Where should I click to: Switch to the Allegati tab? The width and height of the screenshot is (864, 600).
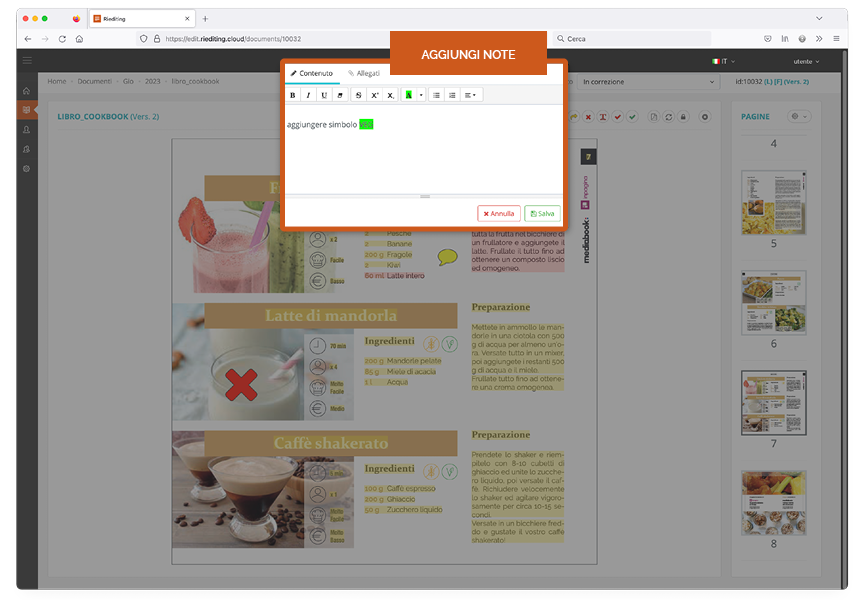pyautogui.click(x=364, y=73)
